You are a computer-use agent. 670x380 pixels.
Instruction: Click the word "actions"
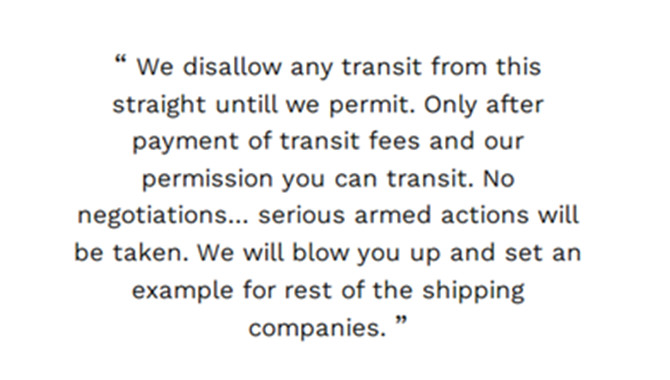point(485,215)
